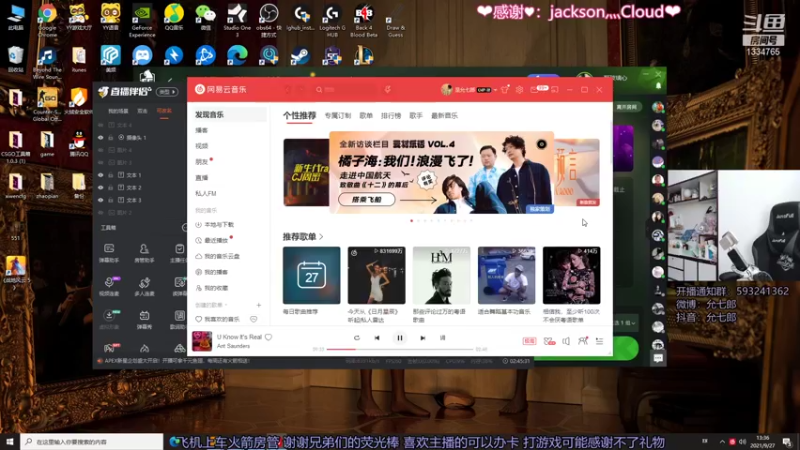
Task: Switch to mini player mode icon
Action: point(555,90)
